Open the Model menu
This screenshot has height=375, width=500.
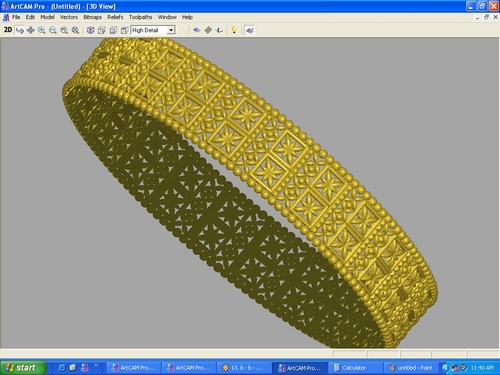tap(47, 17)
